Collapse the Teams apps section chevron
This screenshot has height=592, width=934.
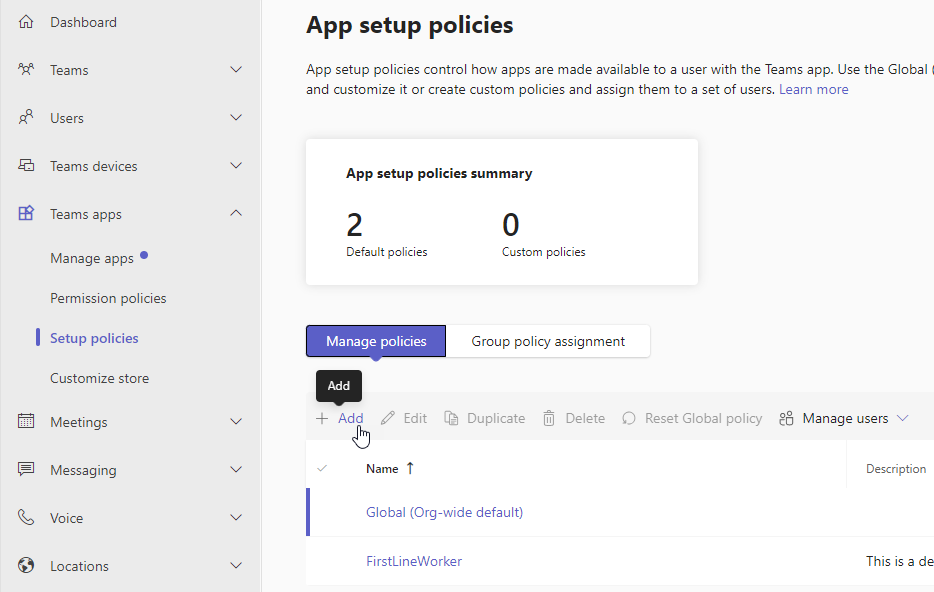(x=236, y=214)
